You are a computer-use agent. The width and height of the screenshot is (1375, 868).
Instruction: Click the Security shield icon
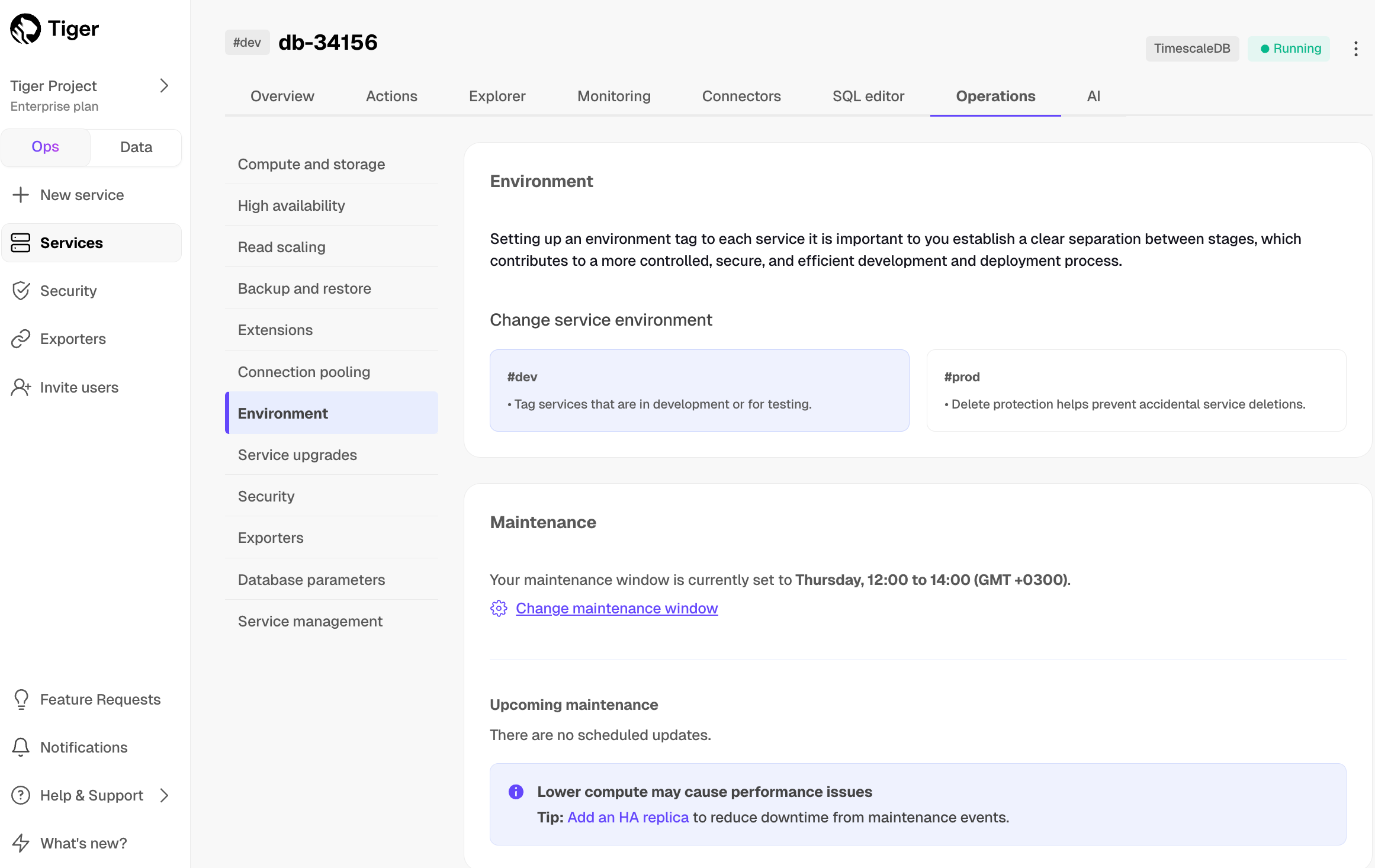click(x=21, y=291)
